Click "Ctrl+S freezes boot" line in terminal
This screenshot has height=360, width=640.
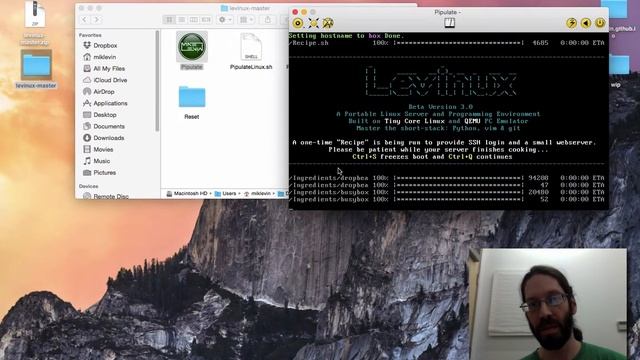tap(432, 157)
